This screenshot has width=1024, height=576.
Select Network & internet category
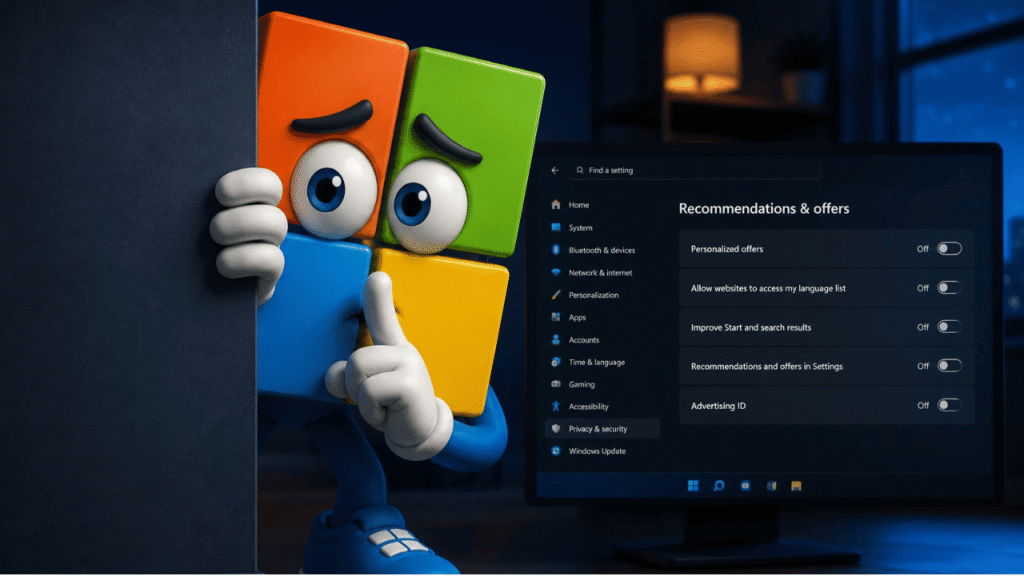pos(600,273)
